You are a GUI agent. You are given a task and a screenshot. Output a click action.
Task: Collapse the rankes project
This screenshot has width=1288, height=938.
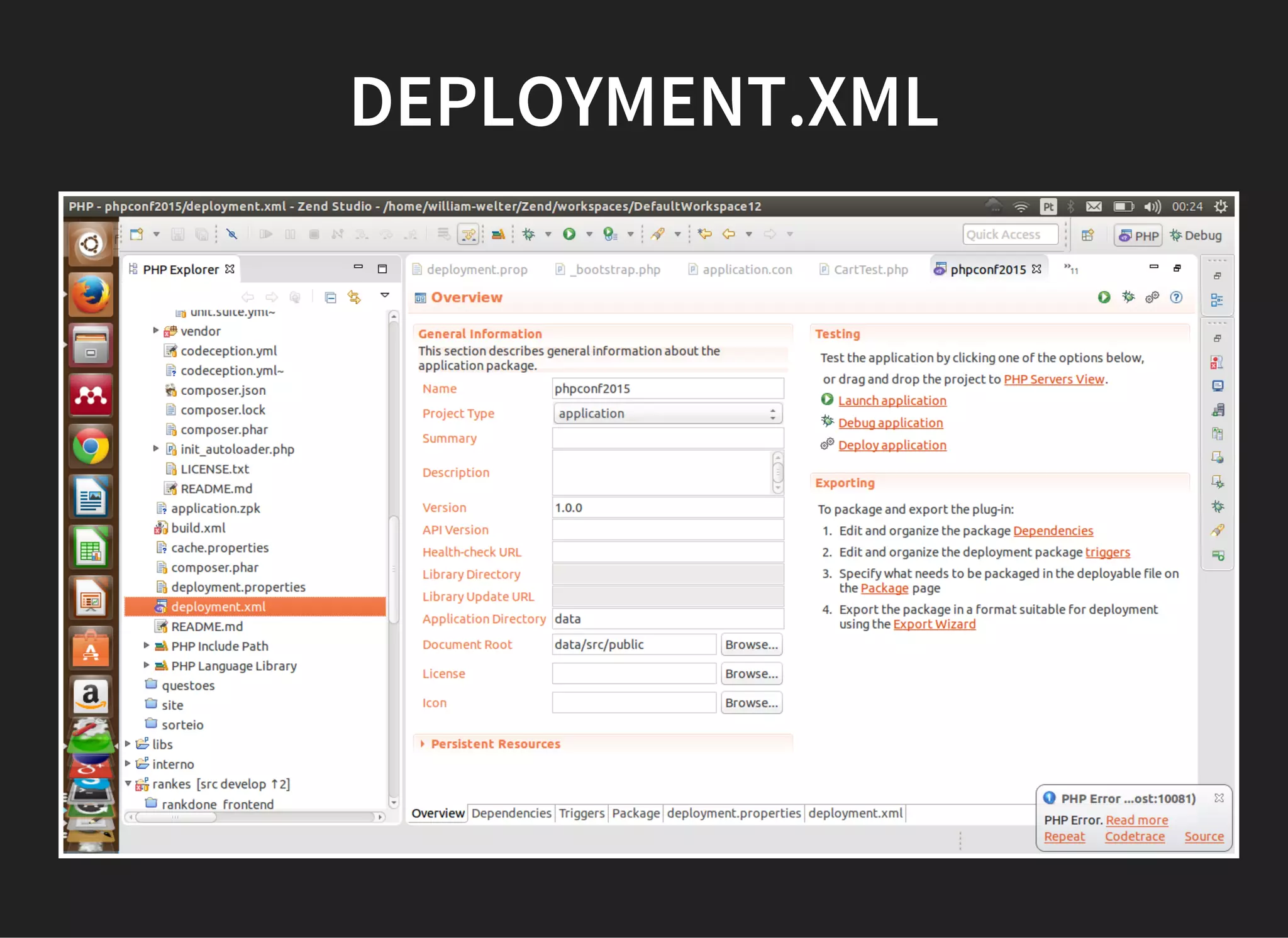click(x=128, y=783)
